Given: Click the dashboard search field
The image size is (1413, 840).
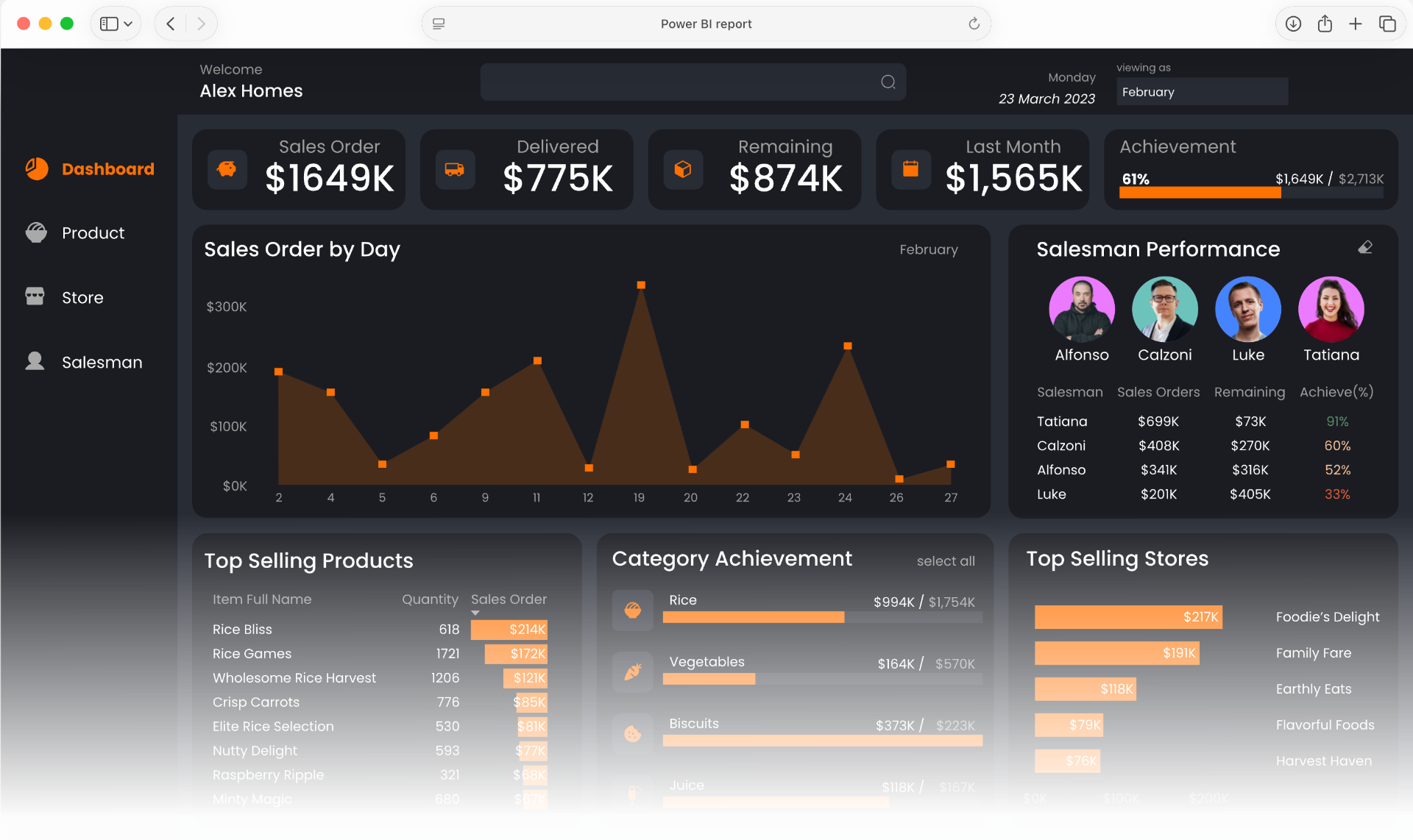Looking at the screenshot, I should pos(693,82).
